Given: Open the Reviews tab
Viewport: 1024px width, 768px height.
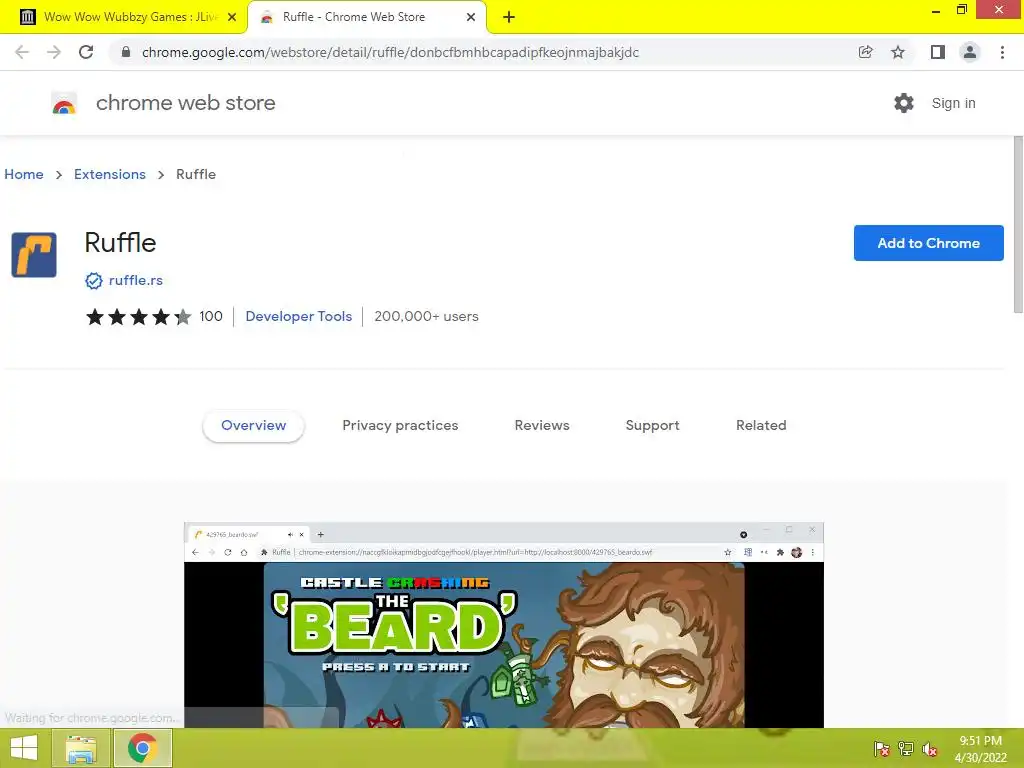Looking at the screenshot, I should pos(542,426).
